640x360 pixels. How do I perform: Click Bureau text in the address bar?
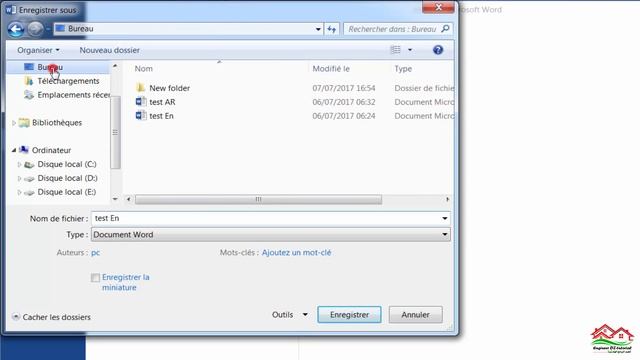[x=80, y=29]
